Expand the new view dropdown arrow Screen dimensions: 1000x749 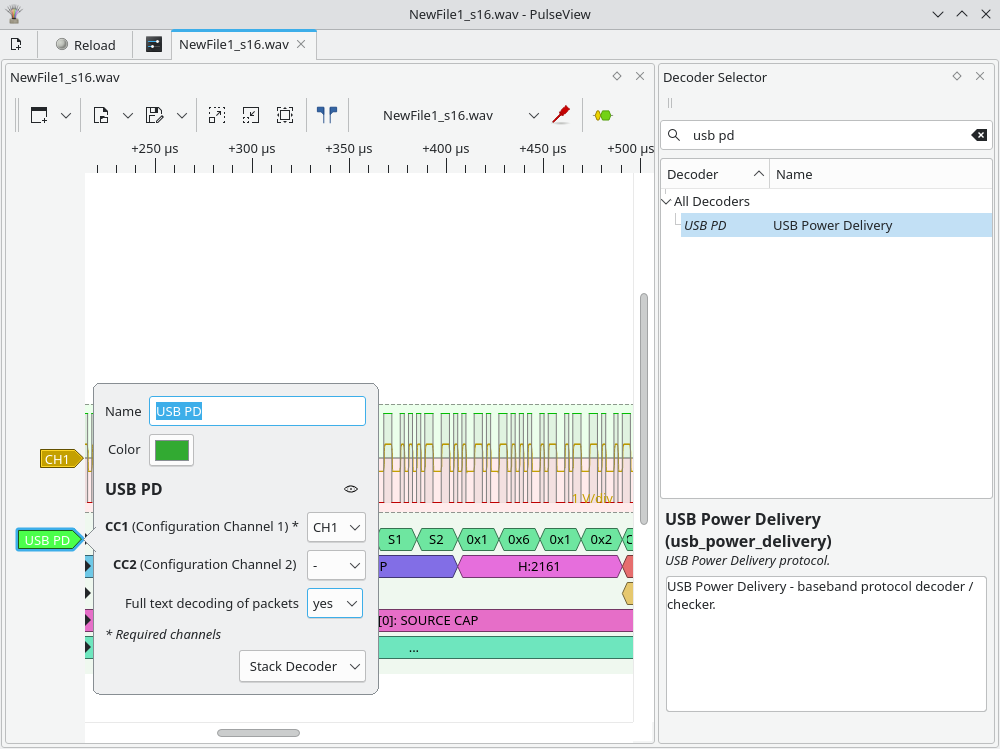point(66,115)
